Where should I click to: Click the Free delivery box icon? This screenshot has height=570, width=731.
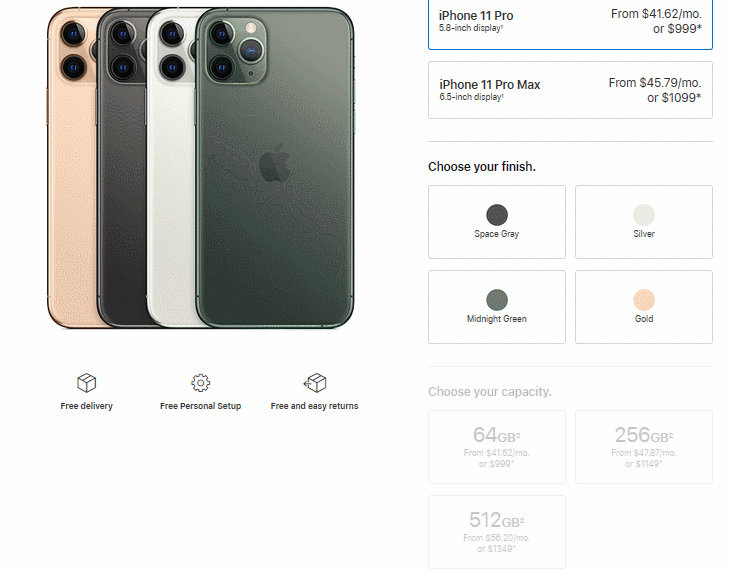pos(86,383)
